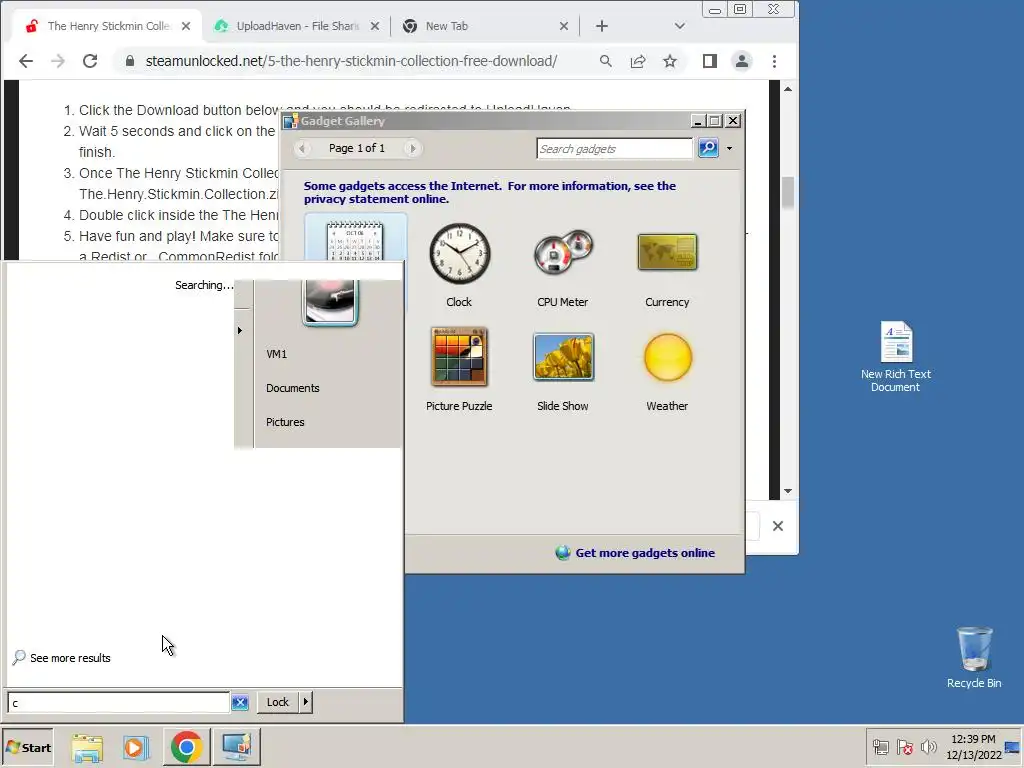Open Get more gadgets online link
Viewport: 1024px width, 768px height.
click(645, 553)
